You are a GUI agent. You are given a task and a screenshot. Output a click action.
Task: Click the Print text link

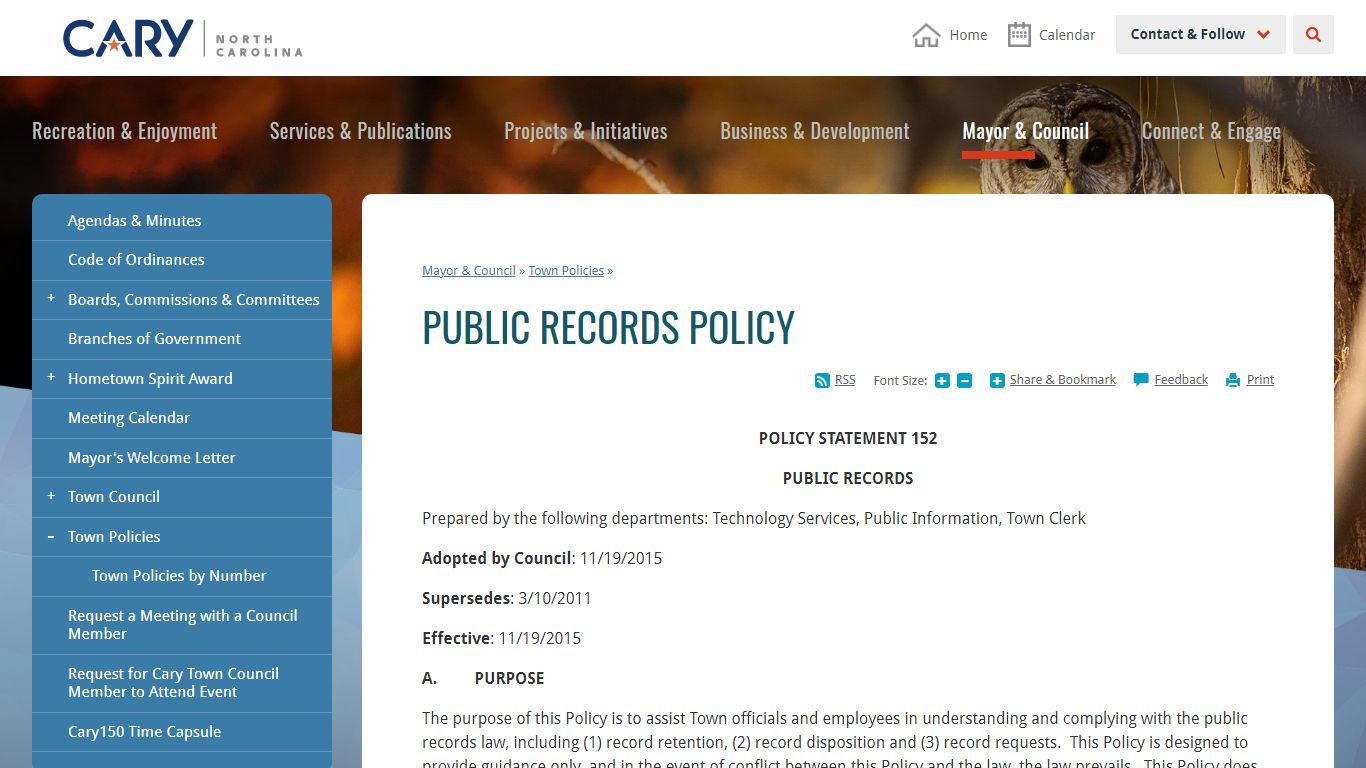[x=1260, y=380]
